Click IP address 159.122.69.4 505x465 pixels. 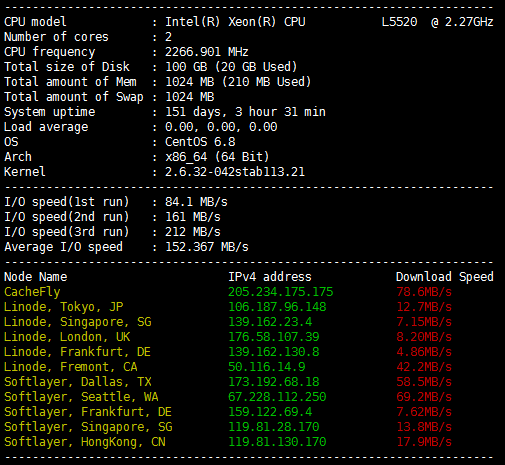(270, 412)
